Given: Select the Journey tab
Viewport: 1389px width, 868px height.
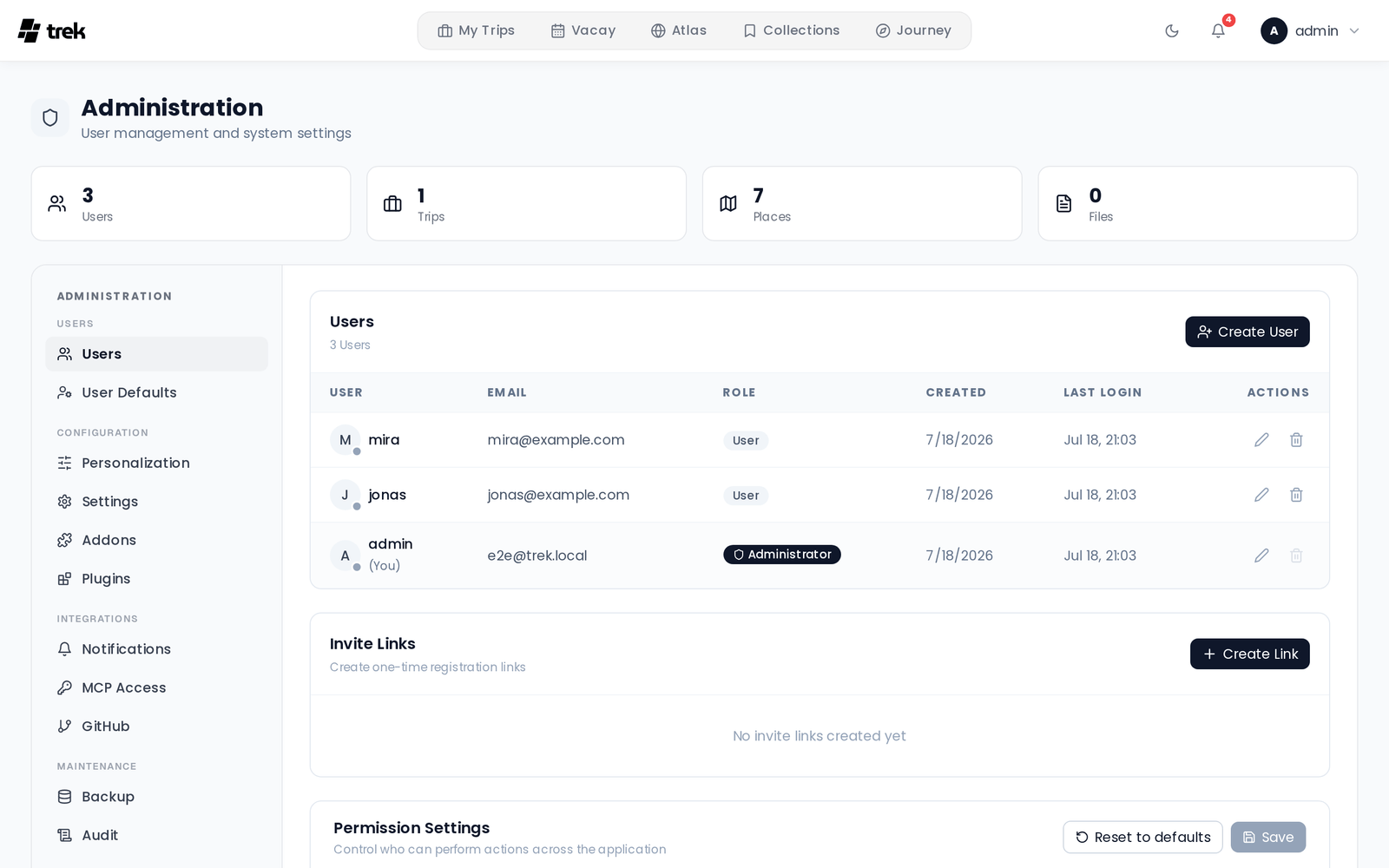Looking at the screenshot, I should point(913,30).
